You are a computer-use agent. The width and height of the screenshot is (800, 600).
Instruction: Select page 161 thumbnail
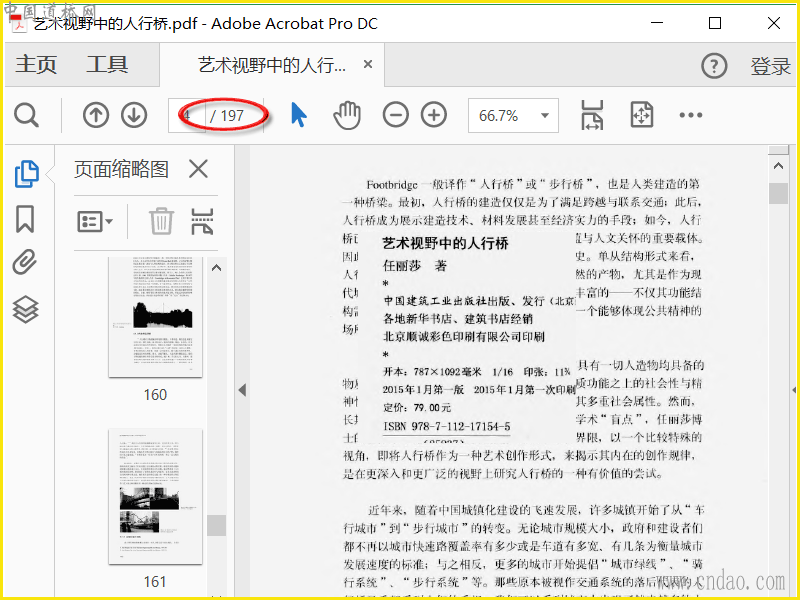coord(155,496)
